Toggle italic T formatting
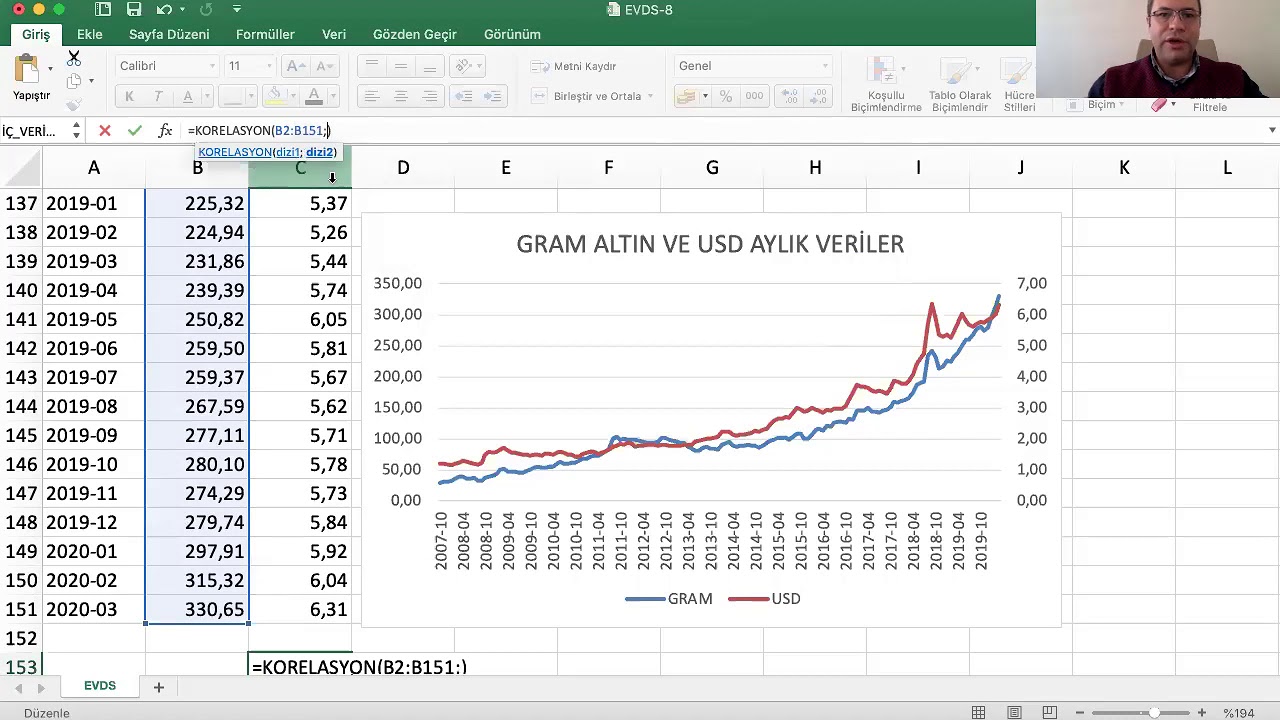1280x720 pixels. point(158,96)
